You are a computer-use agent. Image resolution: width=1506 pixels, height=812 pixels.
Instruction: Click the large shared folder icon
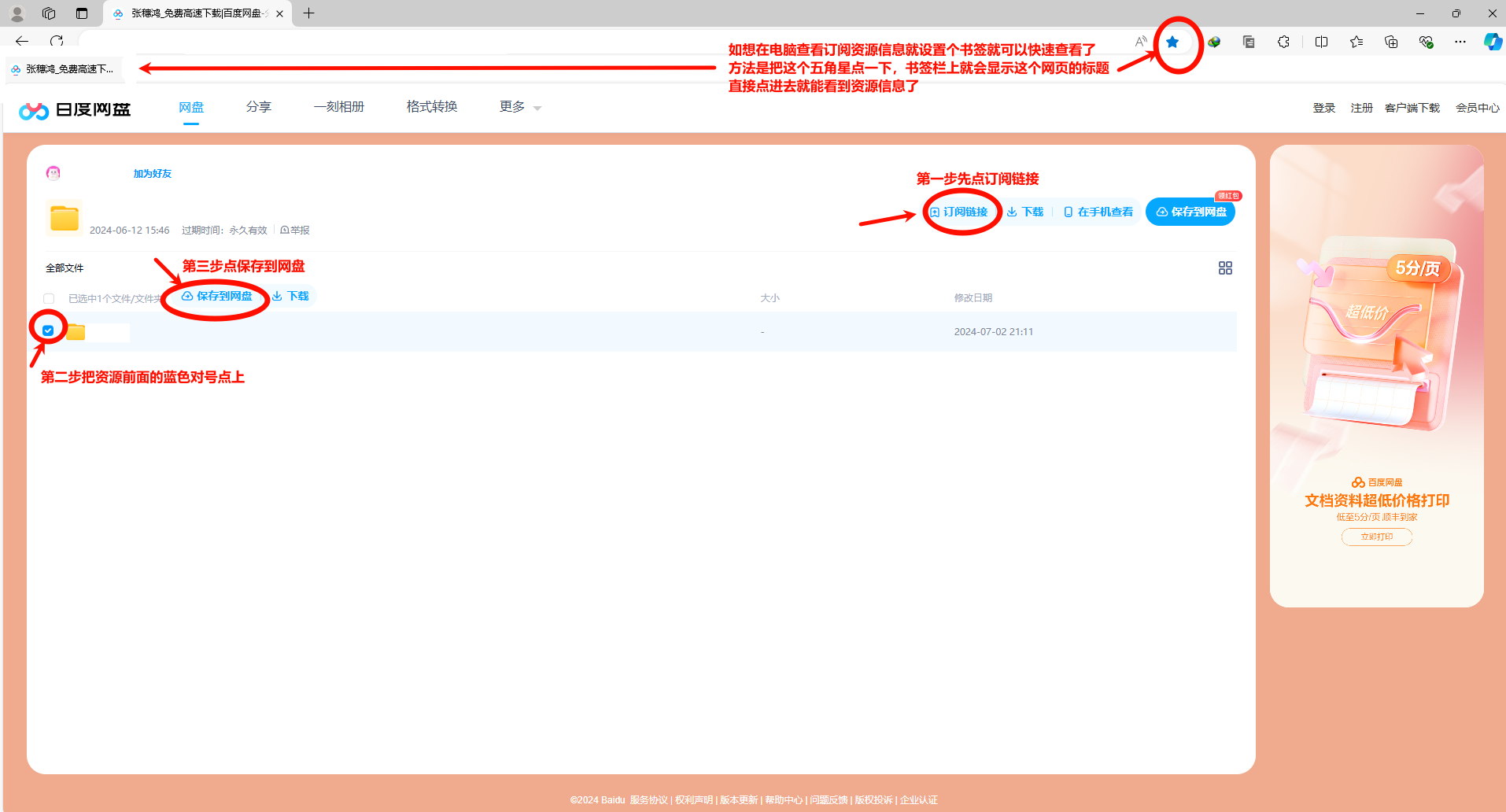click(x=65, y=219)
